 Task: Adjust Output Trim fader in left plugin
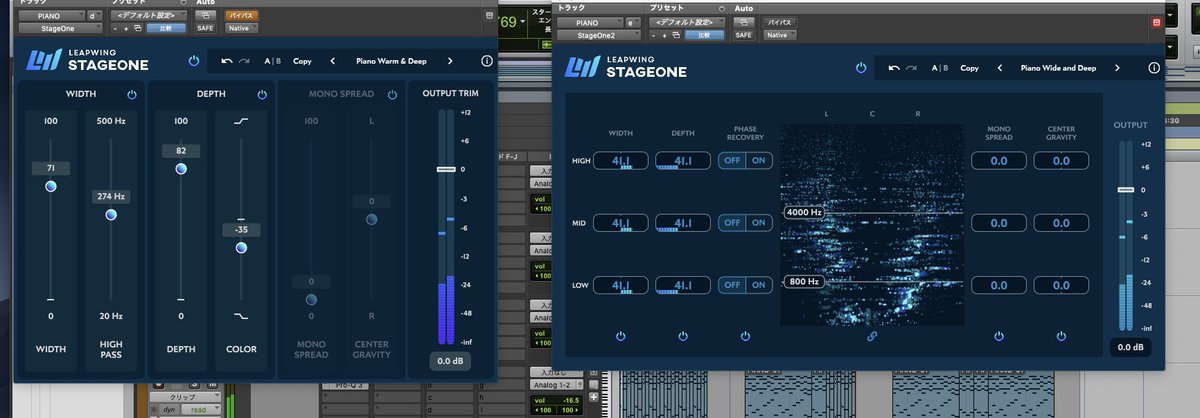click(x=445, y=169)
